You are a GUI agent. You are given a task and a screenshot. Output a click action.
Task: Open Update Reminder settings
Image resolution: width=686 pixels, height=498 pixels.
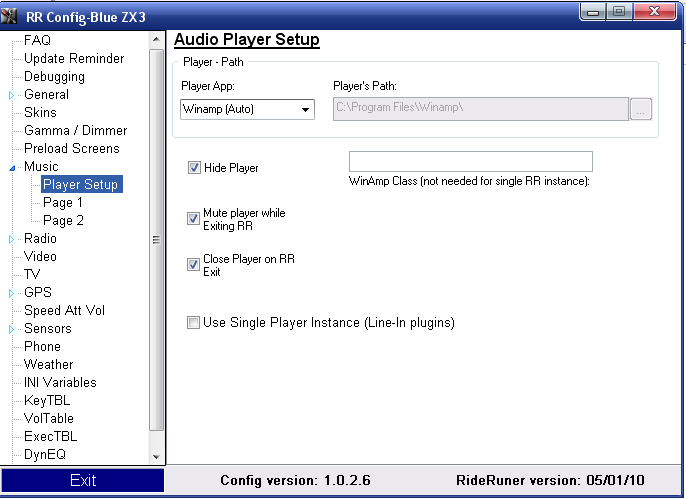click(x=74, y=58)
